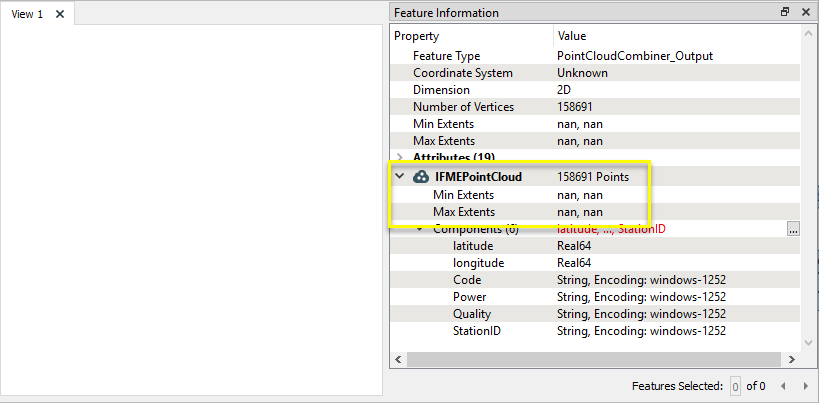Click the Unknown coordinate system value

pos(582,73)
